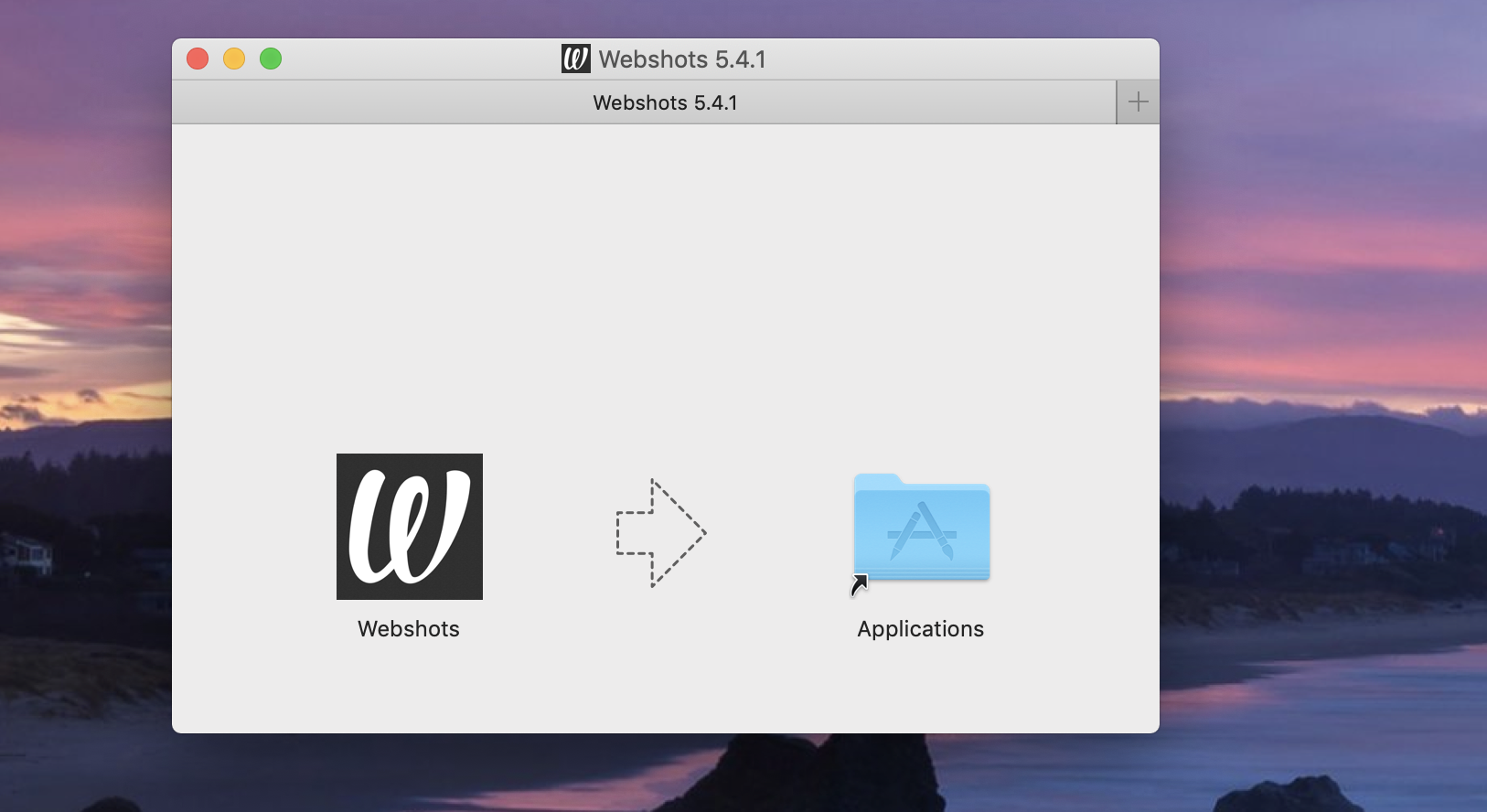Click the alias arrow badge on Applications folder
1487x812 pixels.
coord(859,585)
